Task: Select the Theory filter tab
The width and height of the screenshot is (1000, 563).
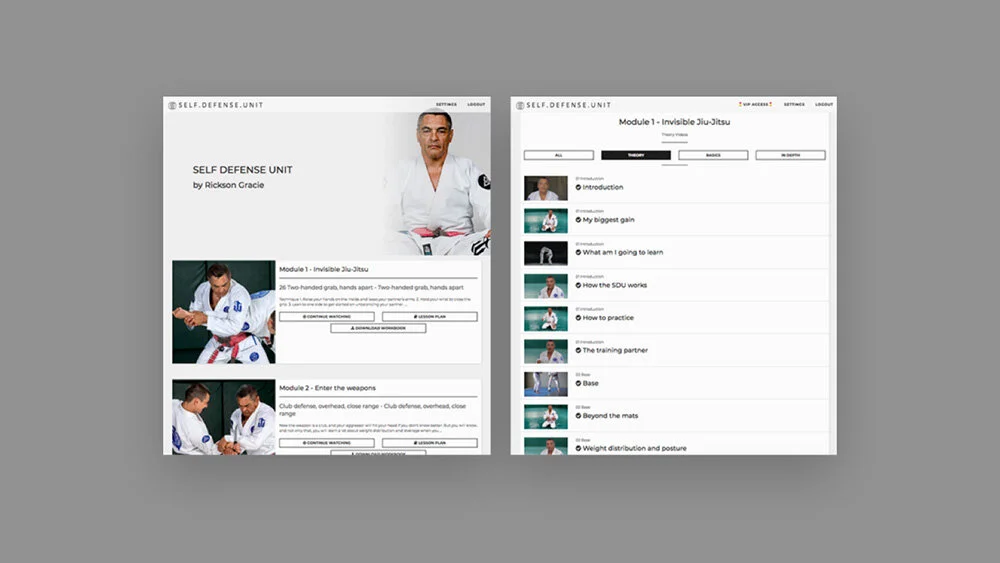Action: [636, 155]
